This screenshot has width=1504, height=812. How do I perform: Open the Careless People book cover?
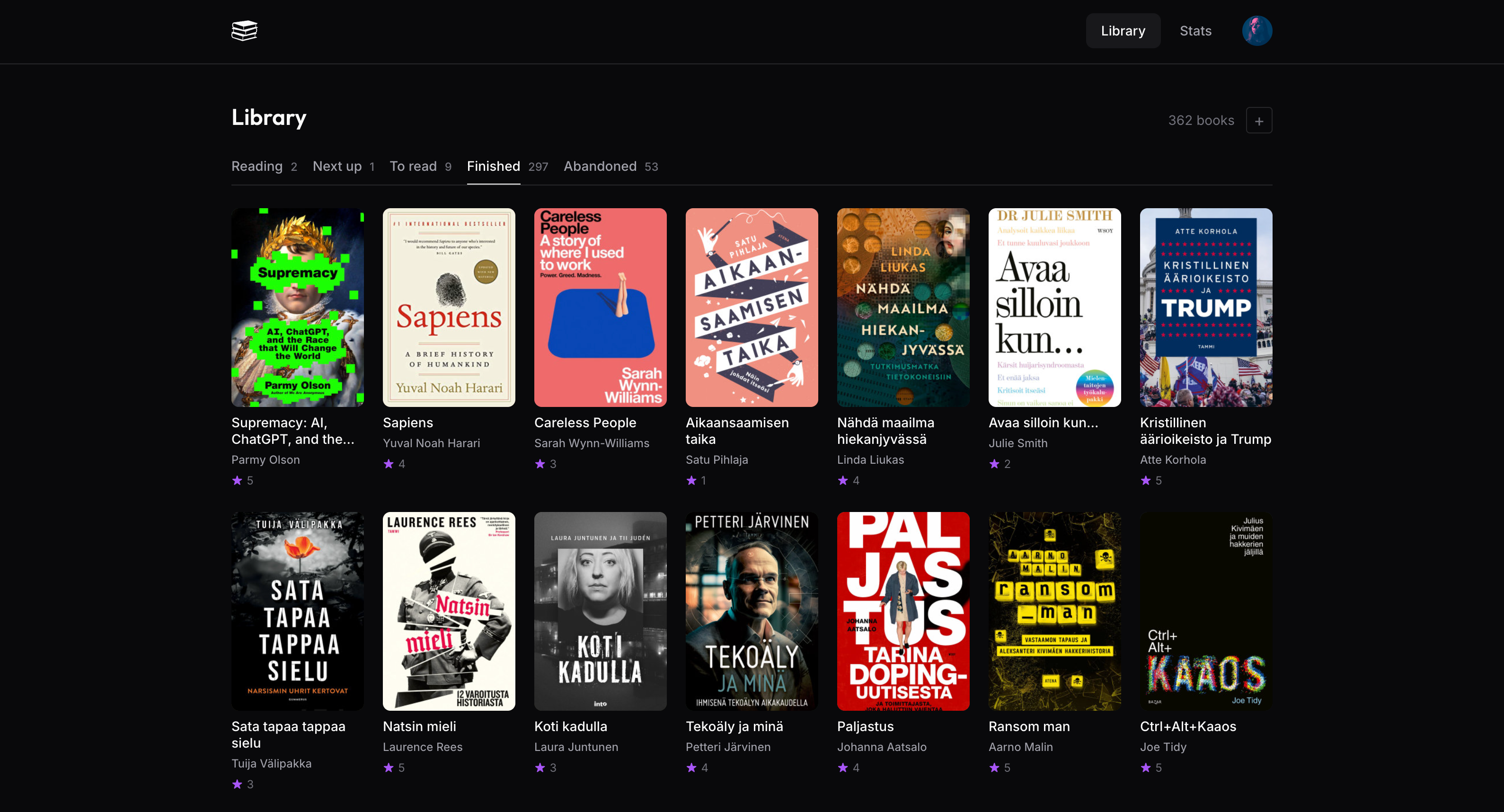tap(600, 308)
